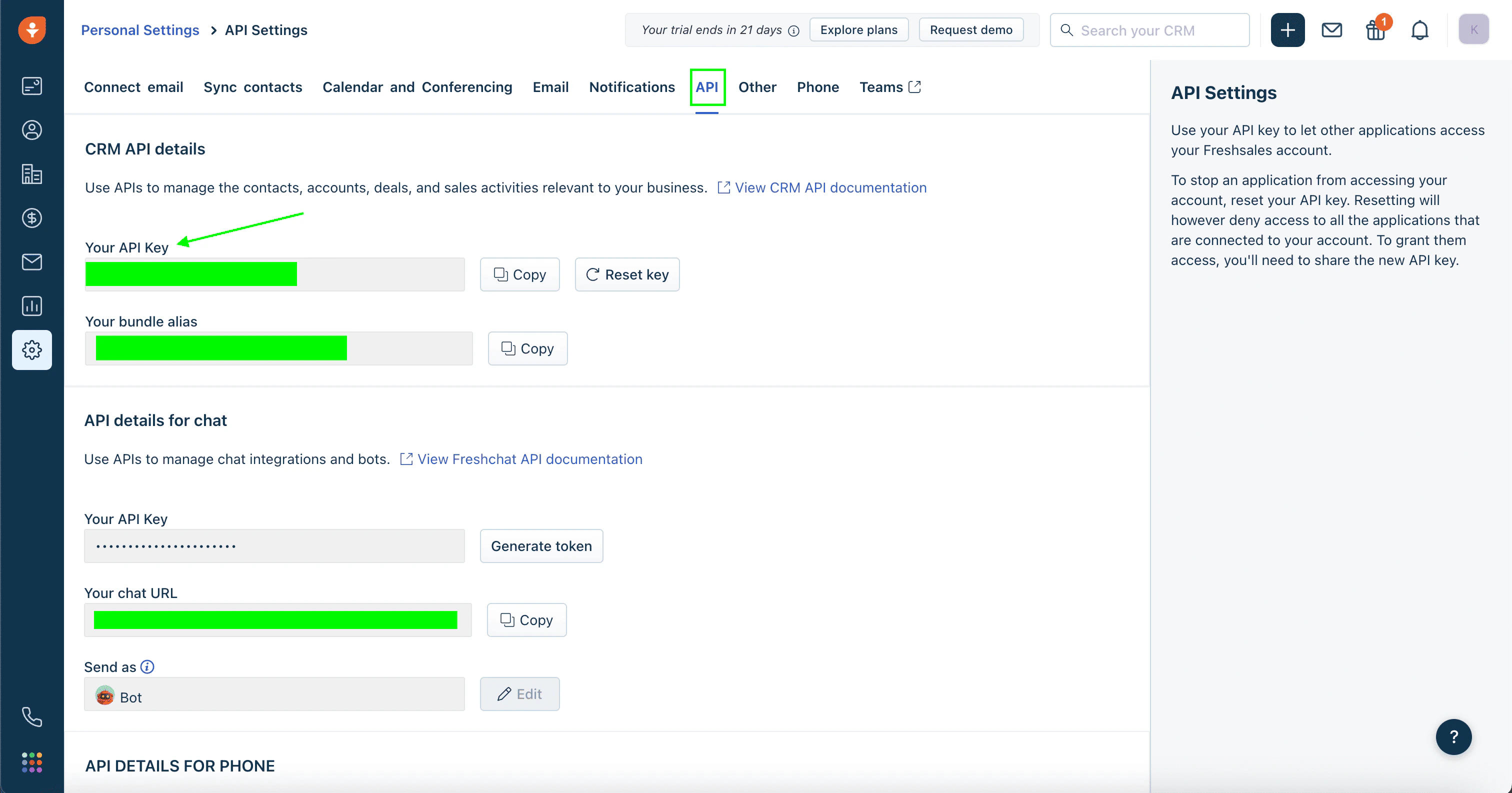Click the notifications bell icon

pos(1419,30)
